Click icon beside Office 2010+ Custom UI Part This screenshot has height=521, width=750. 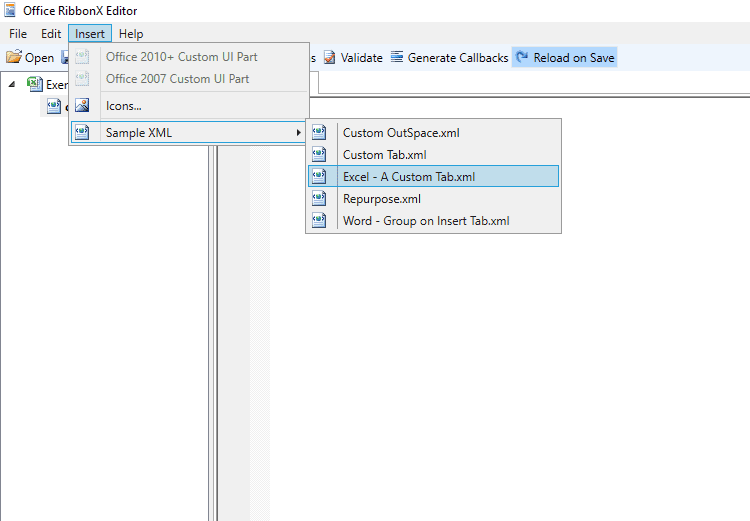pos(82,57)
